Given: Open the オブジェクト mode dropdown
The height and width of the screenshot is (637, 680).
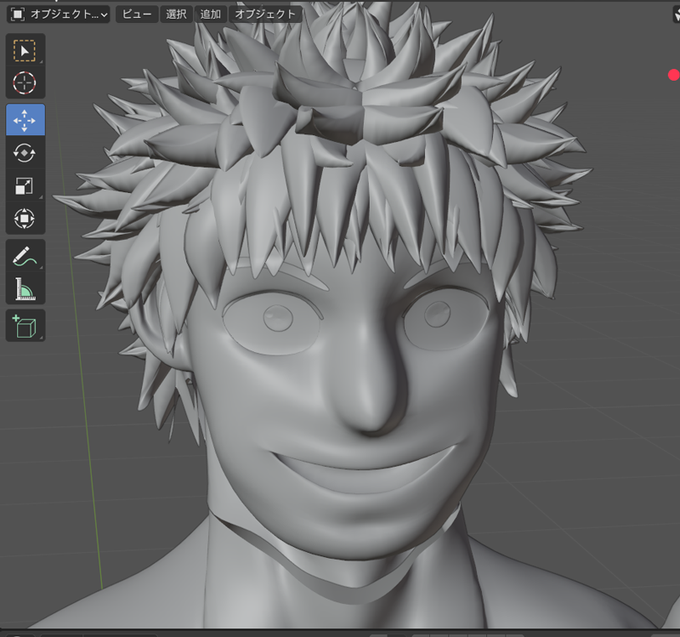Looking at the screenshot, I should 59,14.
